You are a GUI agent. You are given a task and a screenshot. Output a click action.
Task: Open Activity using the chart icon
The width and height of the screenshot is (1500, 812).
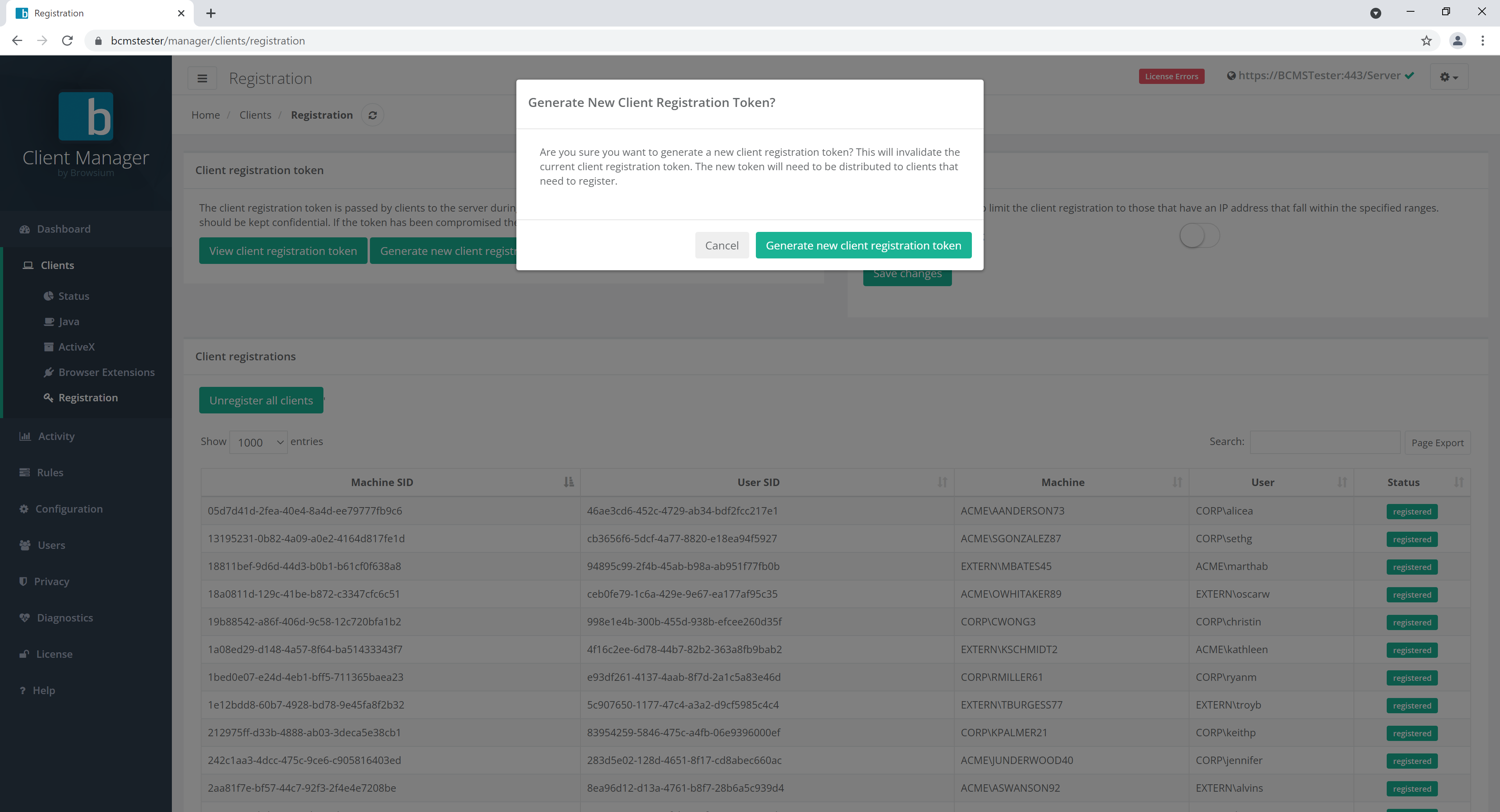(25, 435)
